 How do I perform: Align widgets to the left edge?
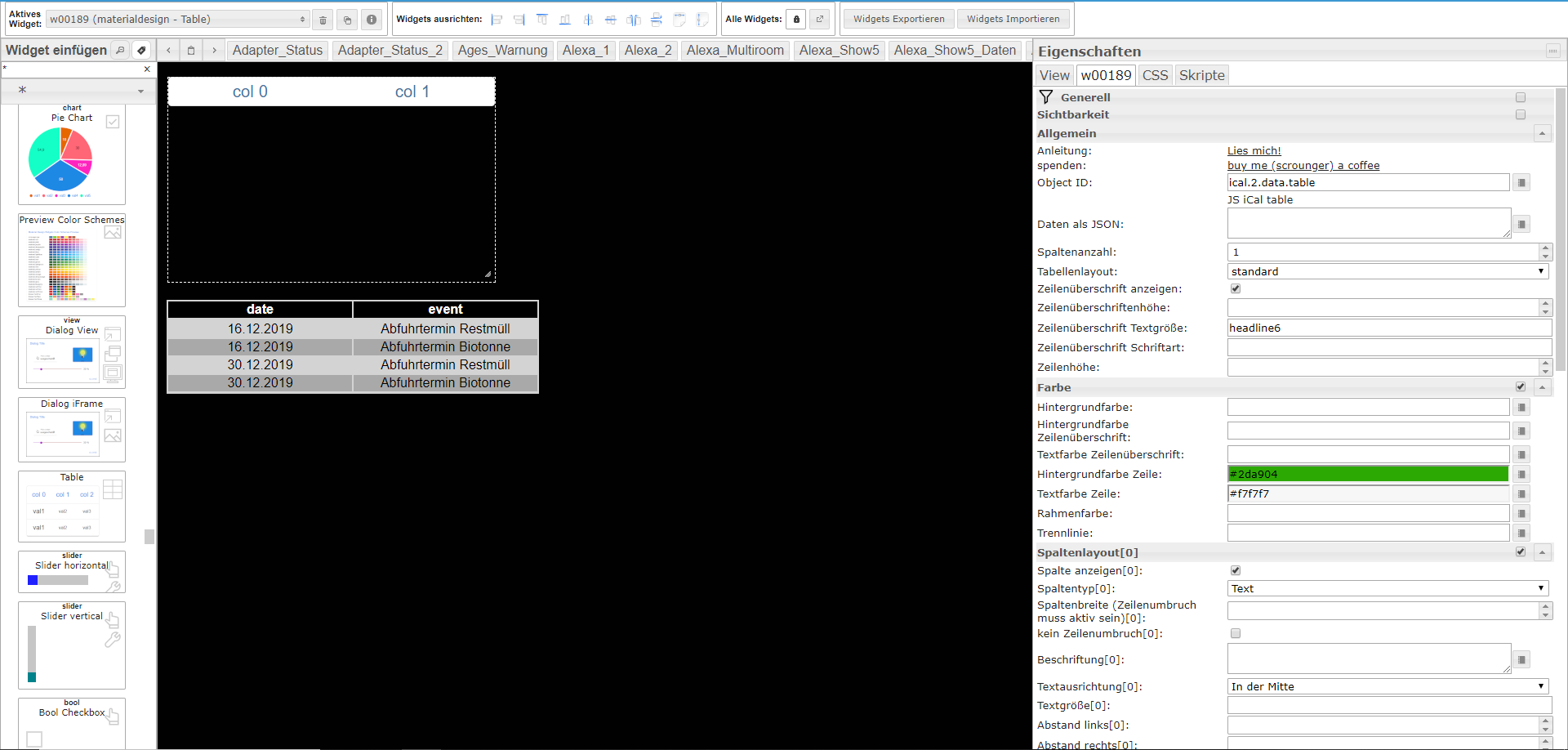(497, 20)
